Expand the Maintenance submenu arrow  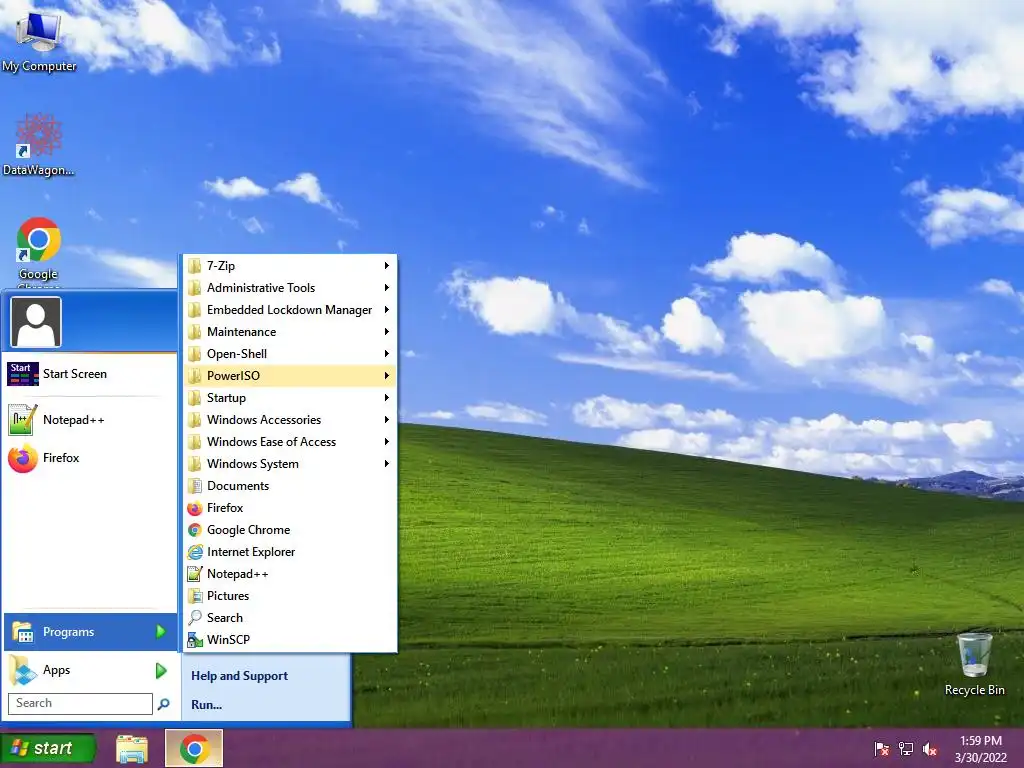pyautogui.click(x=387, y=332)
